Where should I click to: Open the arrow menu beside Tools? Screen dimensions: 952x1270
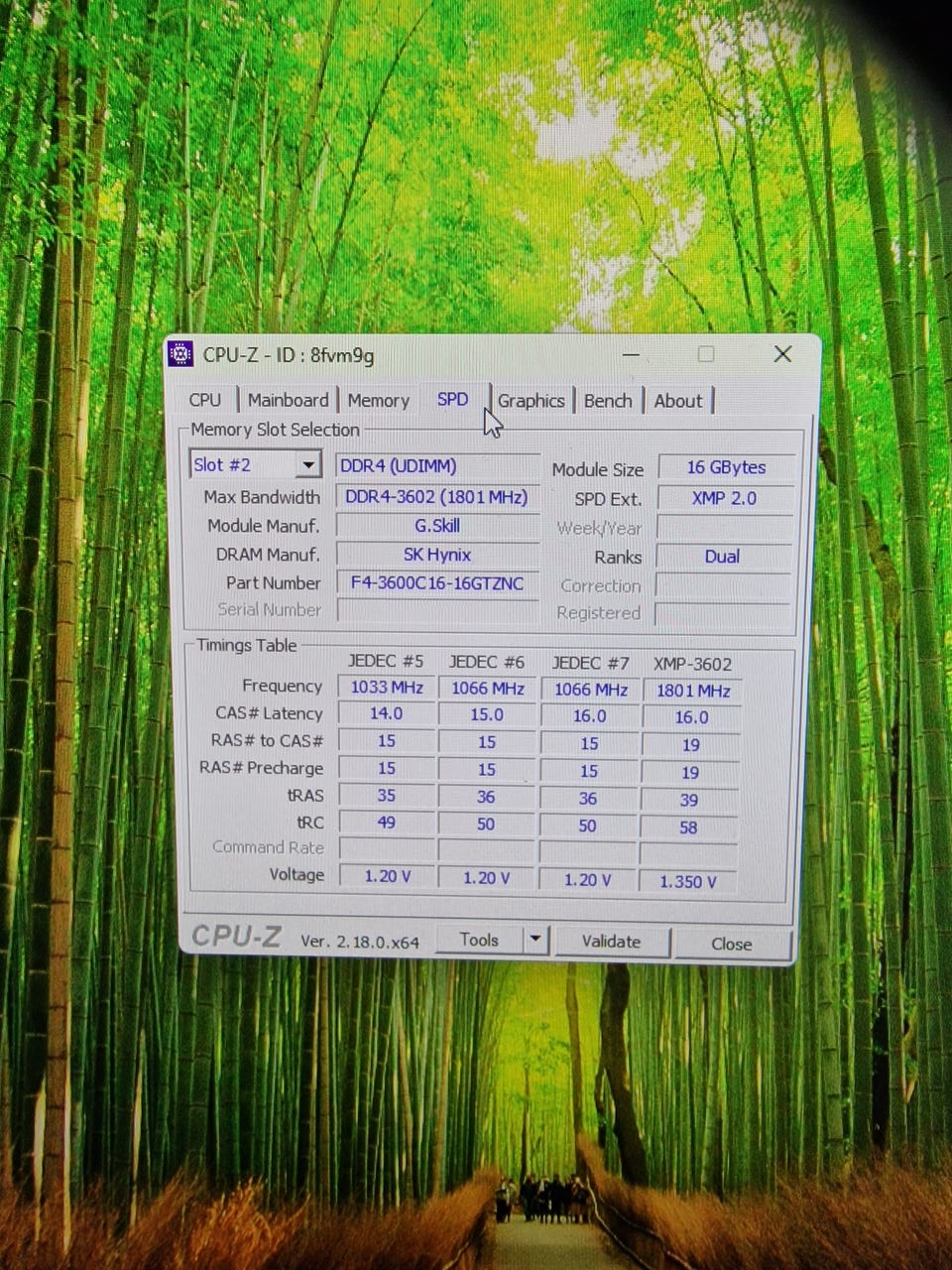coord(535,940)
